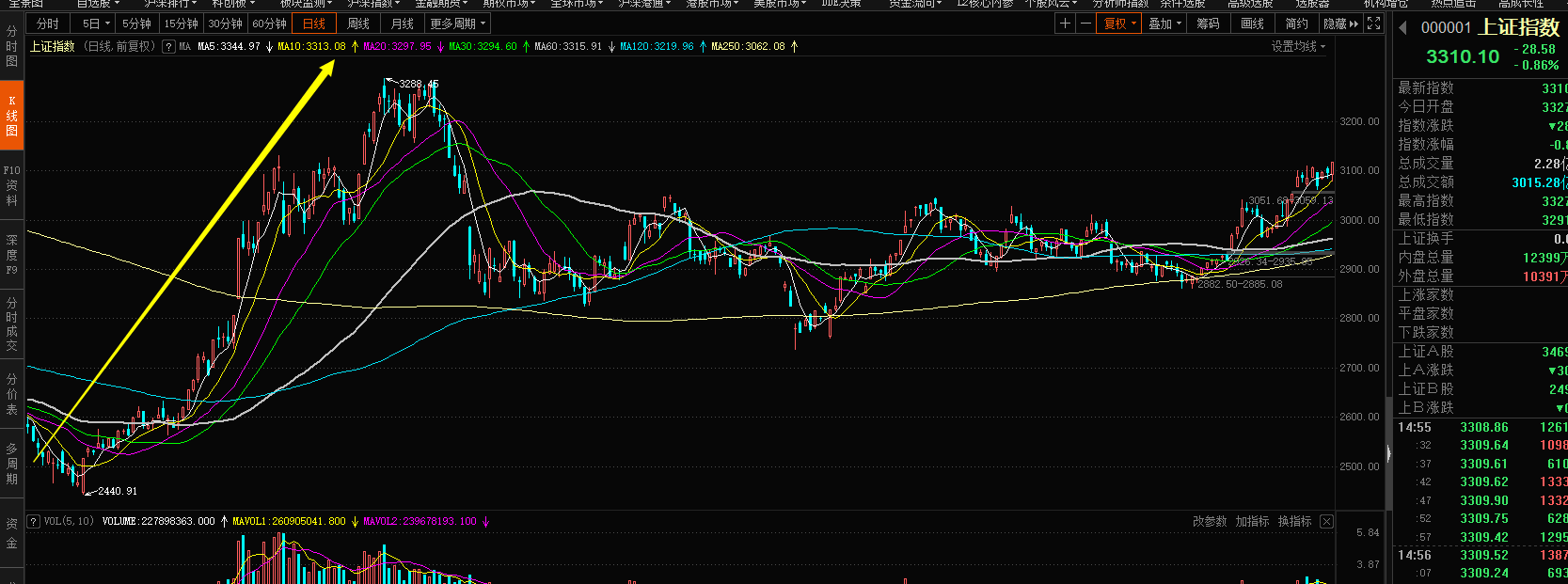Open the 多周期 sidebar item
This screenshot has height=584, width=1568.
[11, 464]
